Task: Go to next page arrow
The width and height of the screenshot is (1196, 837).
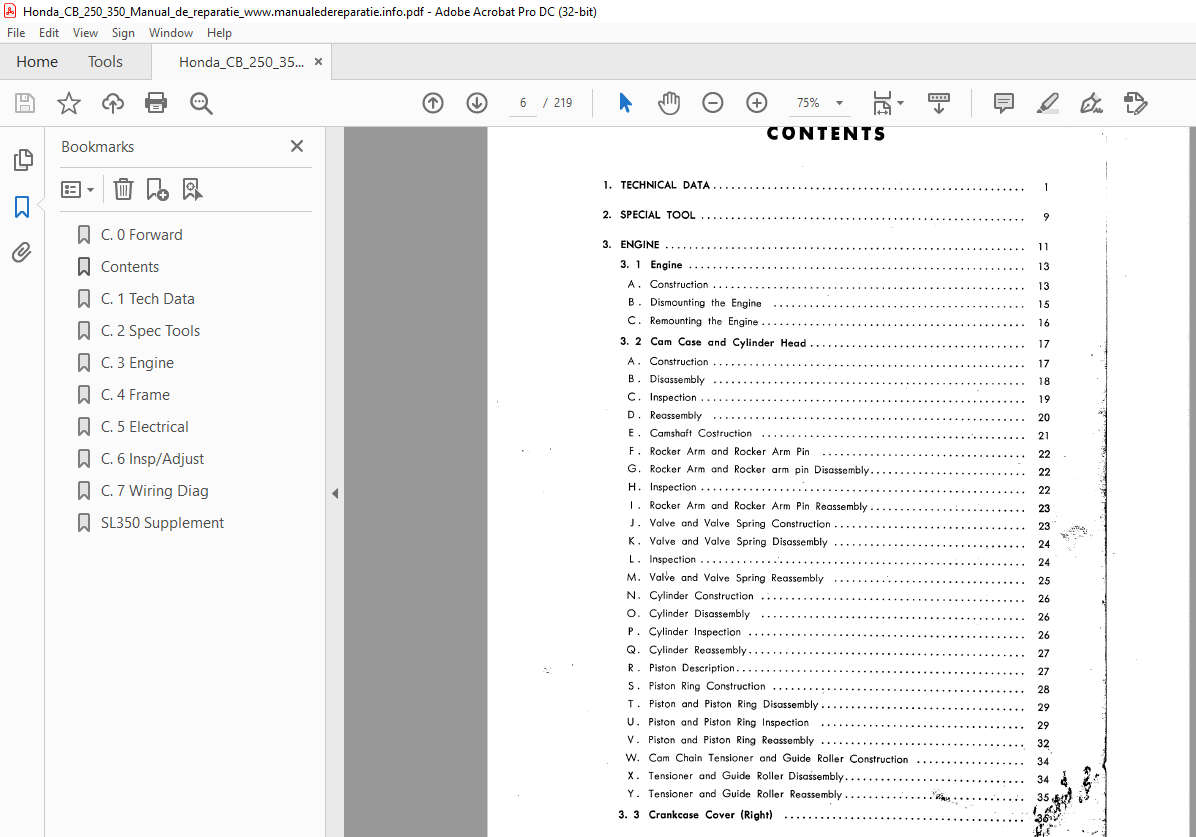Action: [477, 103]
